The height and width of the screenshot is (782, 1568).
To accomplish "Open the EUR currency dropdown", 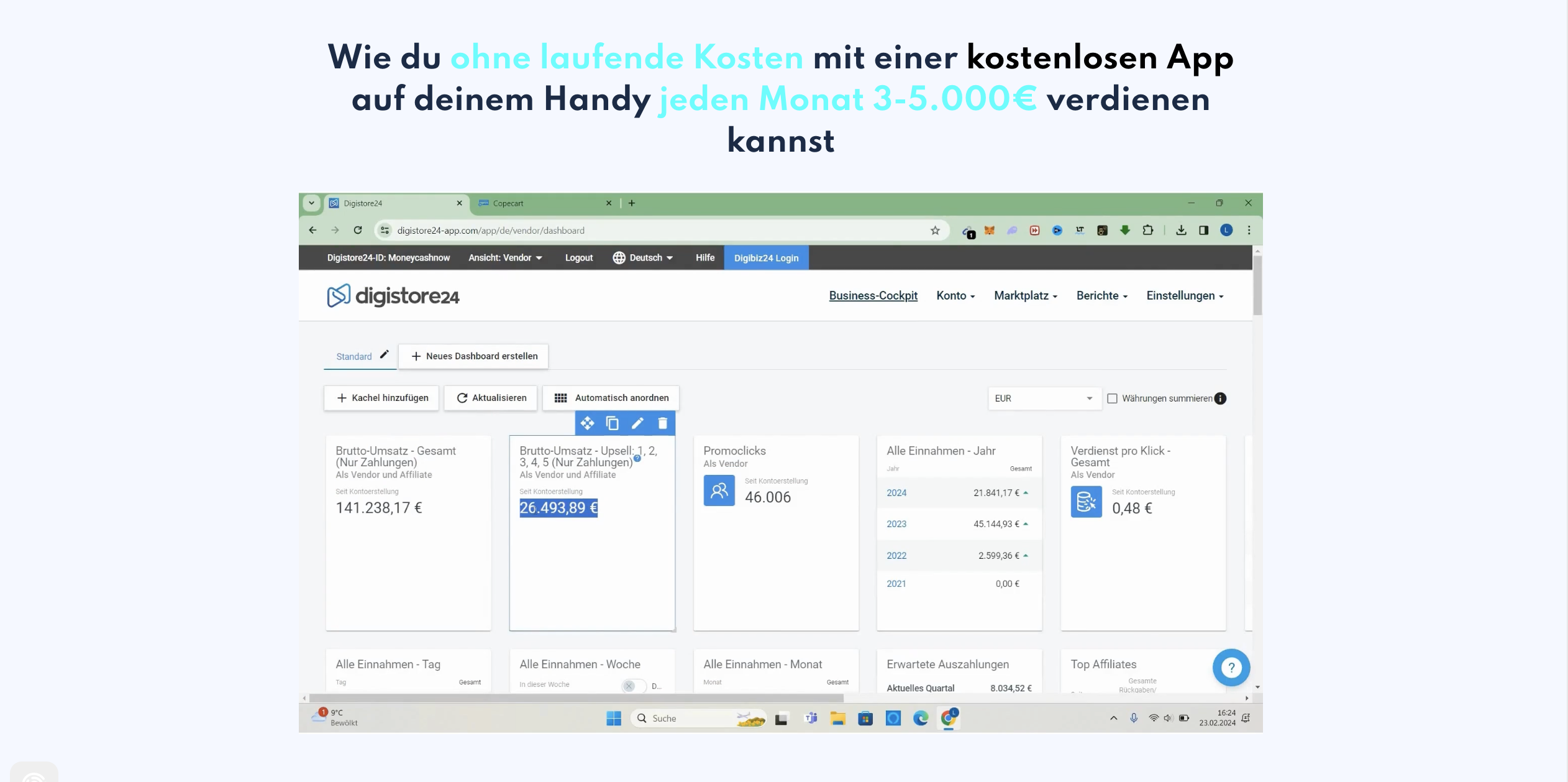I will coord(1044,398).
